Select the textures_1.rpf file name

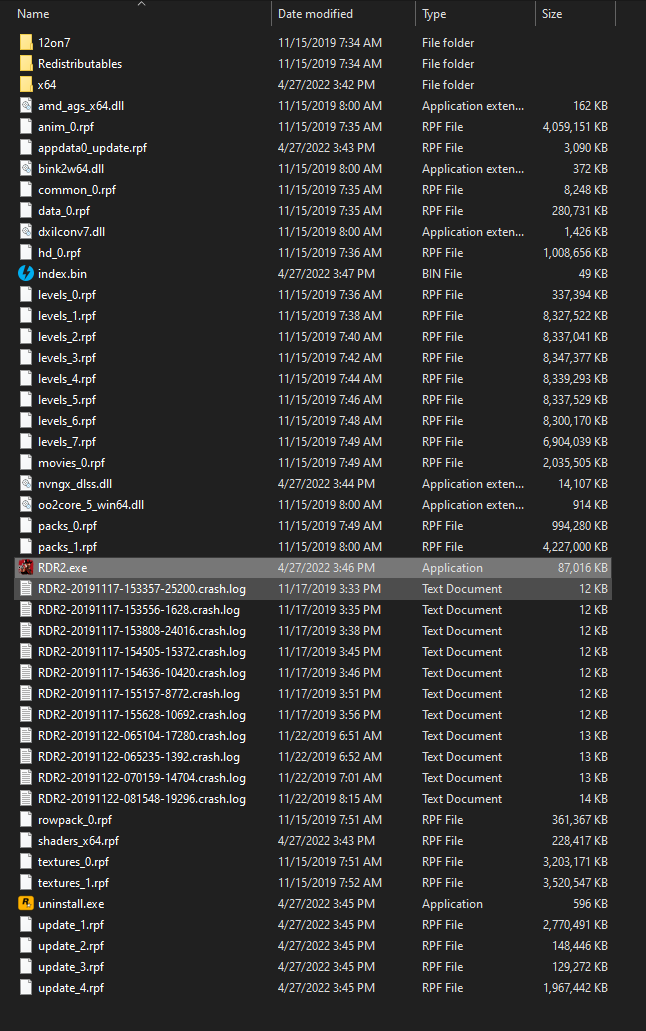[x=74, y=883]
